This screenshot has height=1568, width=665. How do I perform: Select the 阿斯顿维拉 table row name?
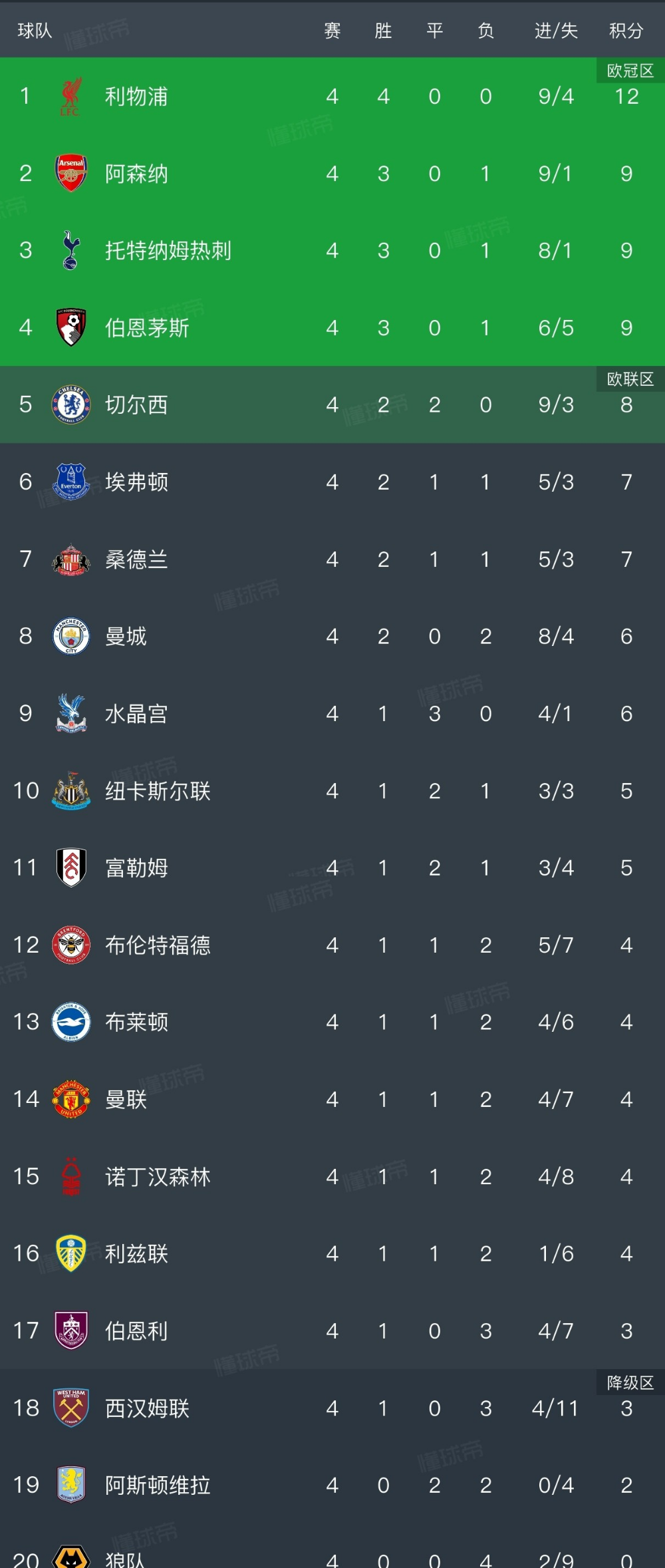point(158,1485)
